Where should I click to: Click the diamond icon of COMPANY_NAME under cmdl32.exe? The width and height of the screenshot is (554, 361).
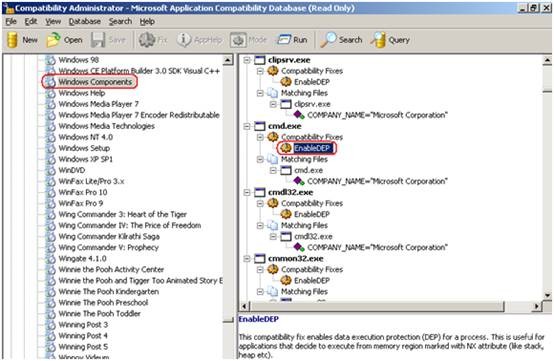click(299, 247)
